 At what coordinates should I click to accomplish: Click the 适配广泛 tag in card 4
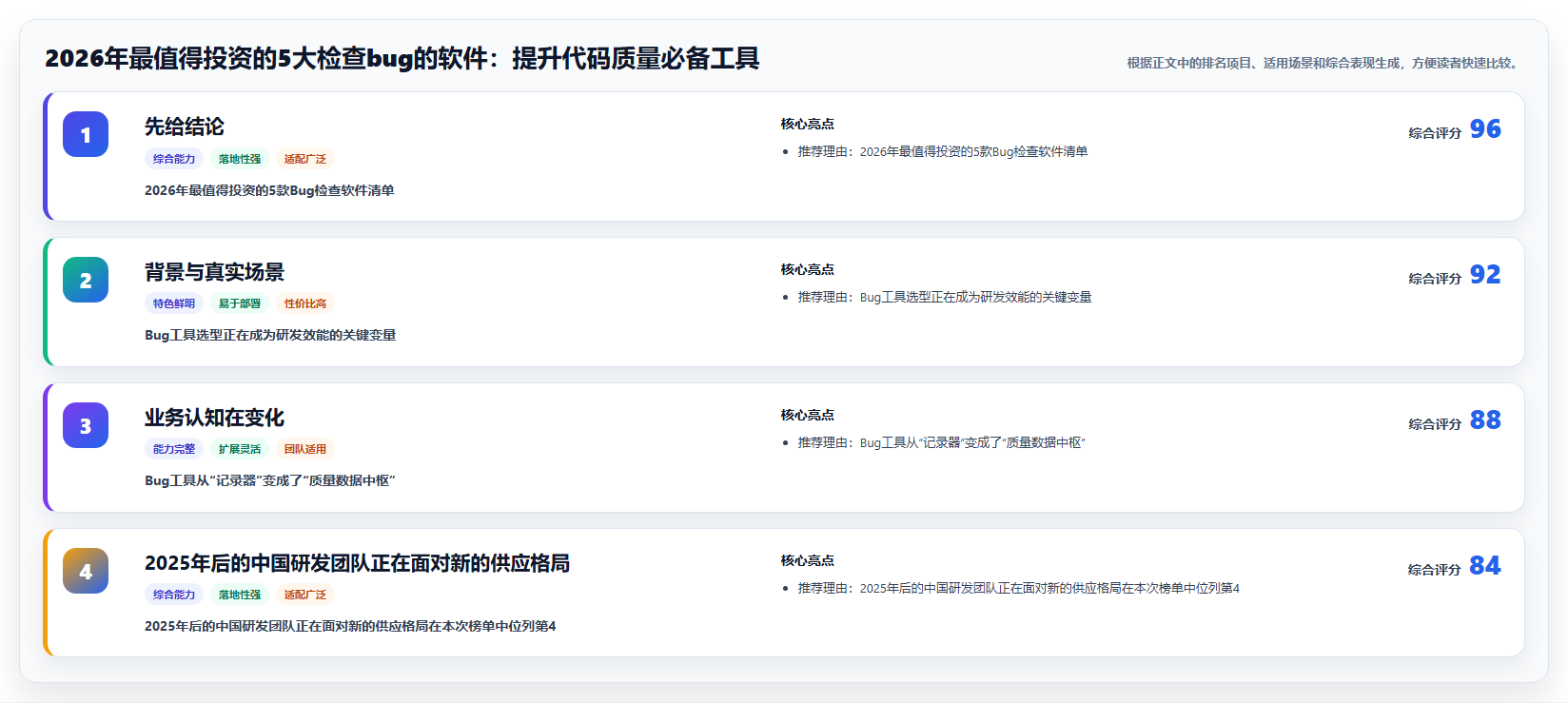point(305,595)
